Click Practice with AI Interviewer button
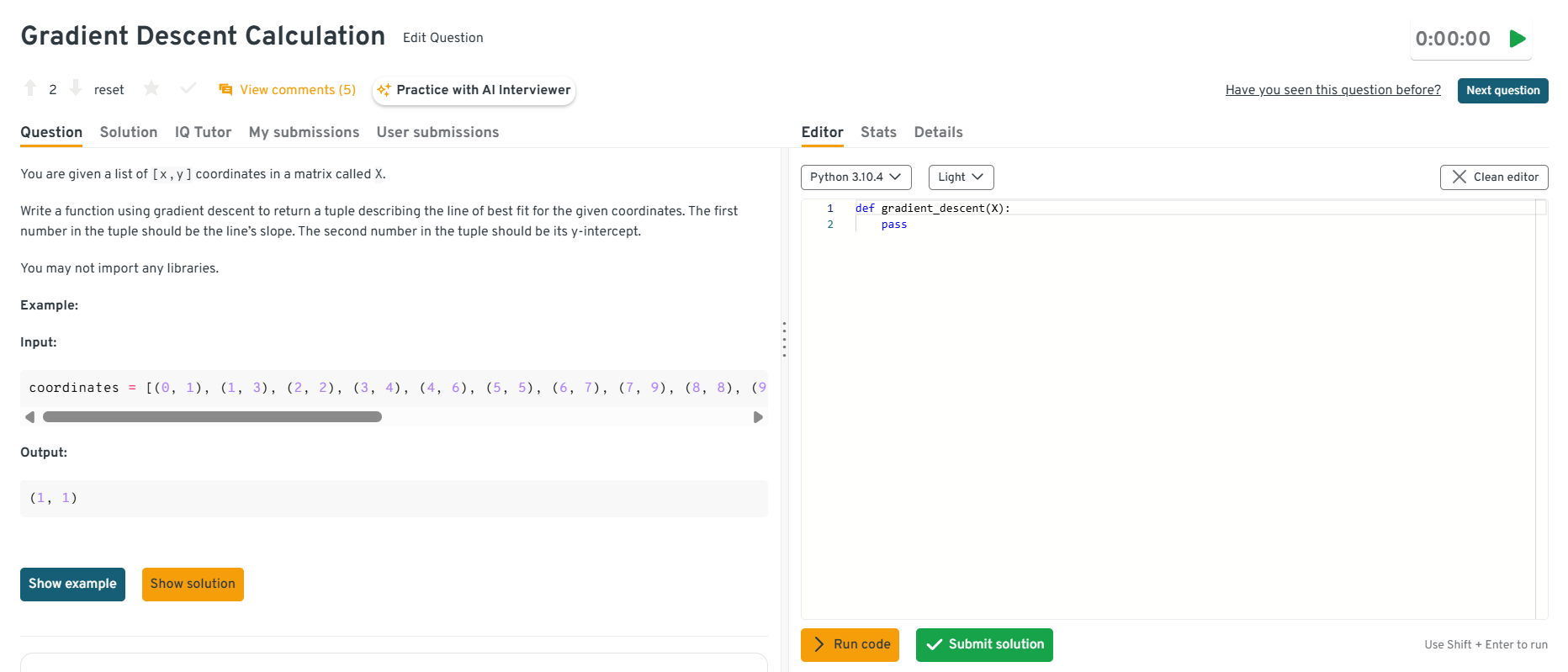Image resolution: width=1568 pixels, height=672 pixels. click(x=474, y=90)
